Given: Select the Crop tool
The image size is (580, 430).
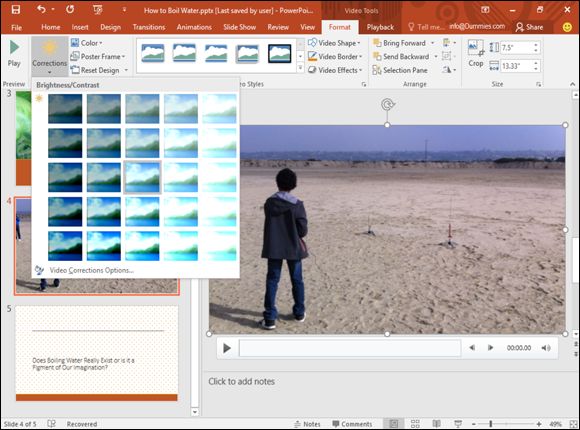Looking at the screenshot, I should click(x=476, y=54).
